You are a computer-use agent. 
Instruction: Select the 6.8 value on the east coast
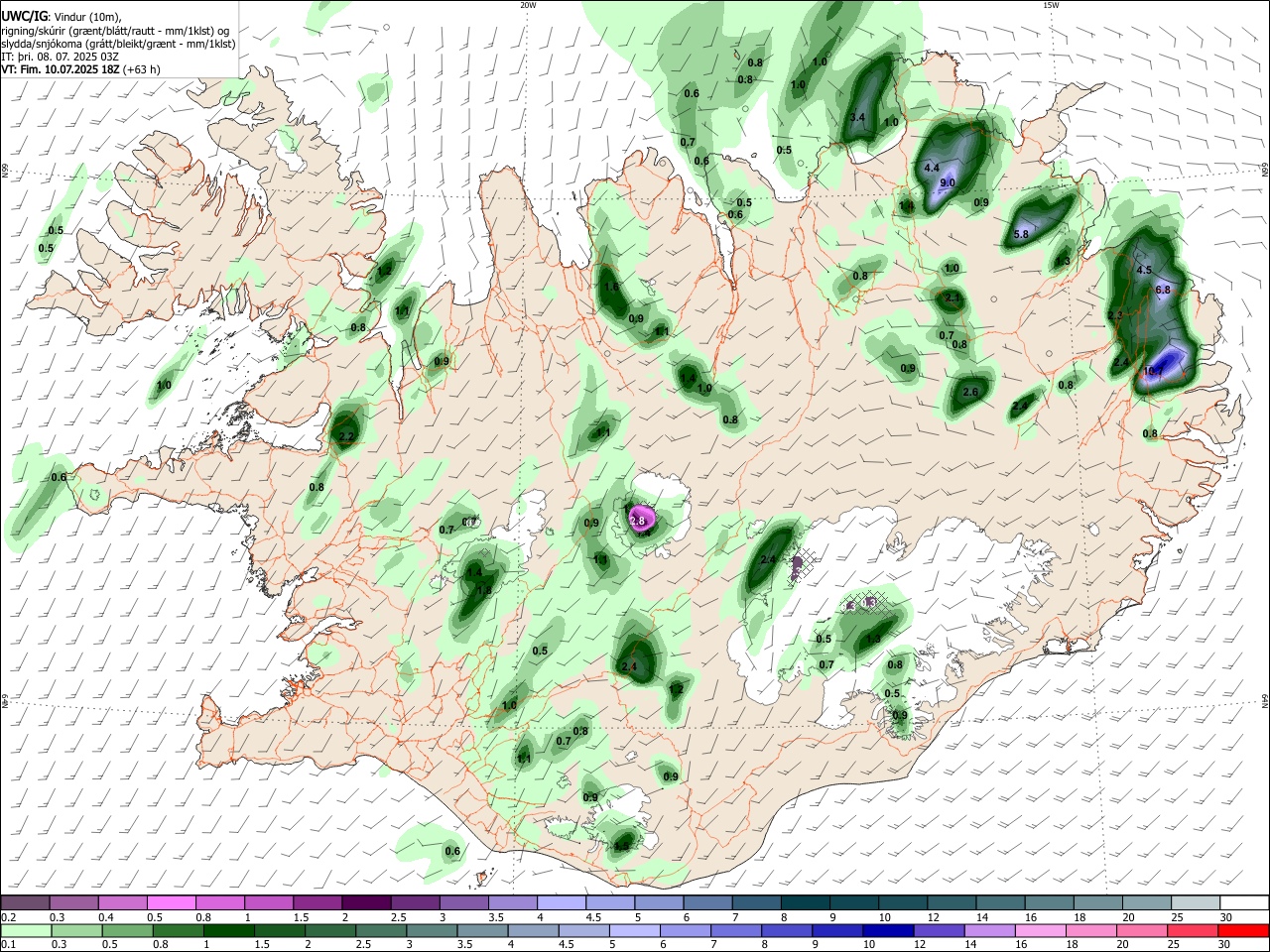pyautogui.click(x=1164, y=290)
